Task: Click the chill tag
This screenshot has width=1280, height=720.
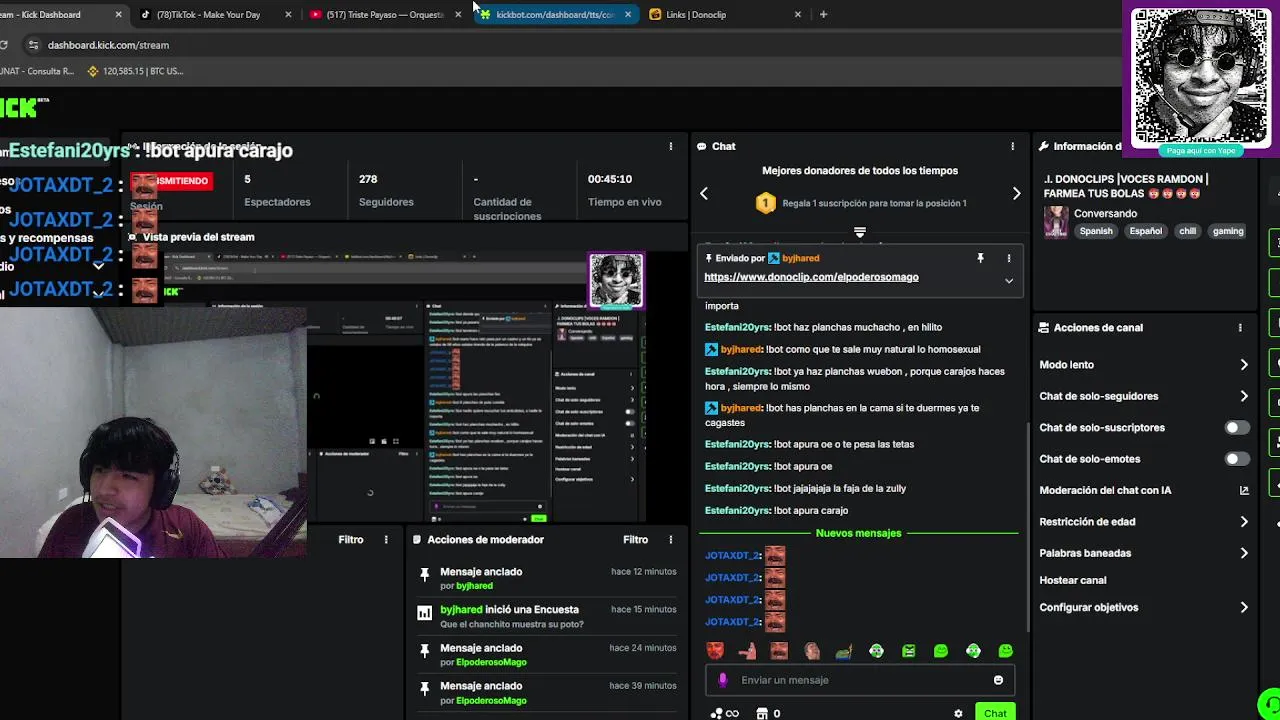Action: coord(1187,231)
